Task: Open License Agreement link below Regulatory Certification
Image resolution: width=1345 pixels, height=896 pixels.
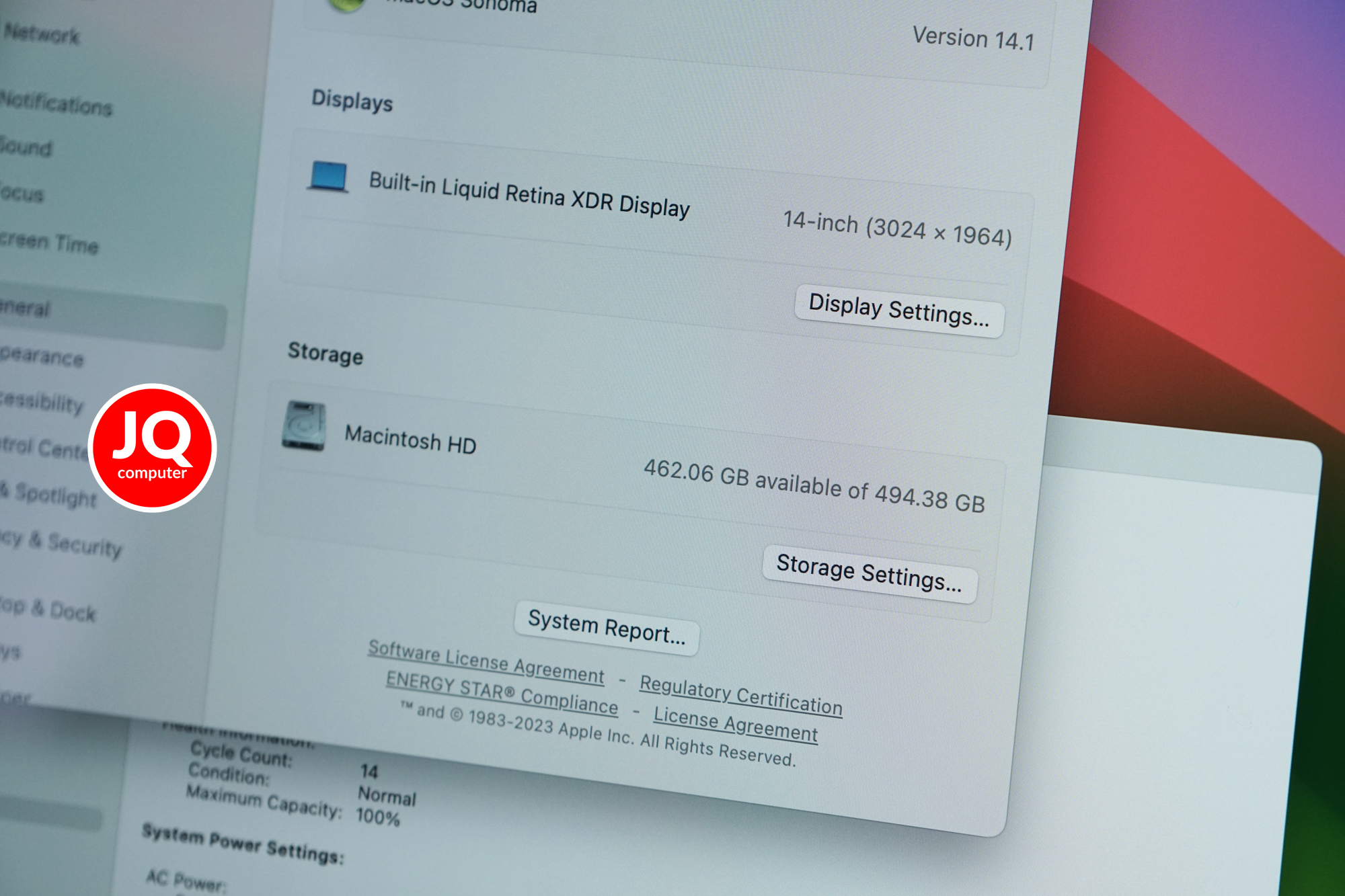Action: (736, 724)
